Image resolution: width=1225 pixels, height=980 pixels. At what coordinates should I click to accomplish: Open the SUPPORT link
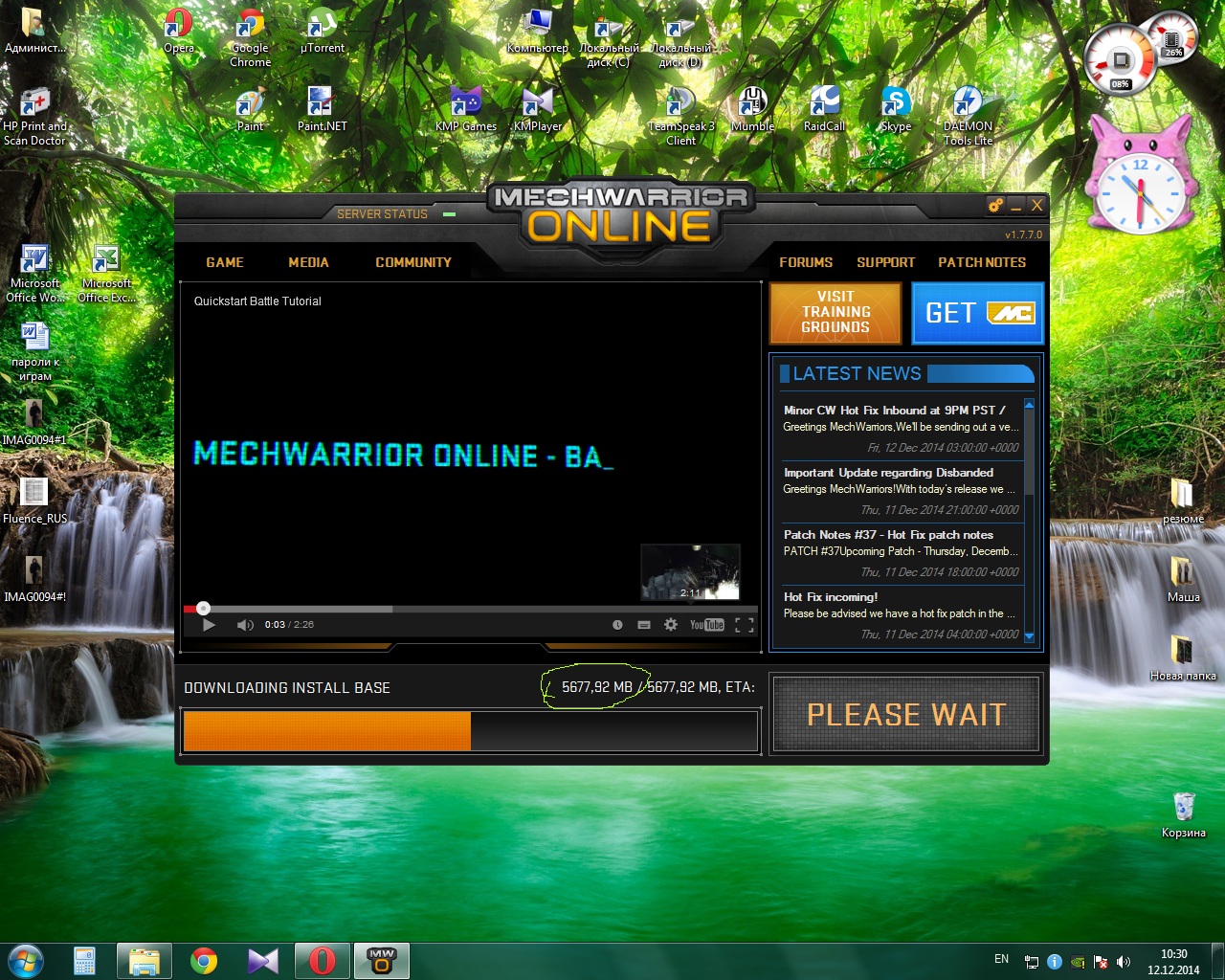point(885,262)
